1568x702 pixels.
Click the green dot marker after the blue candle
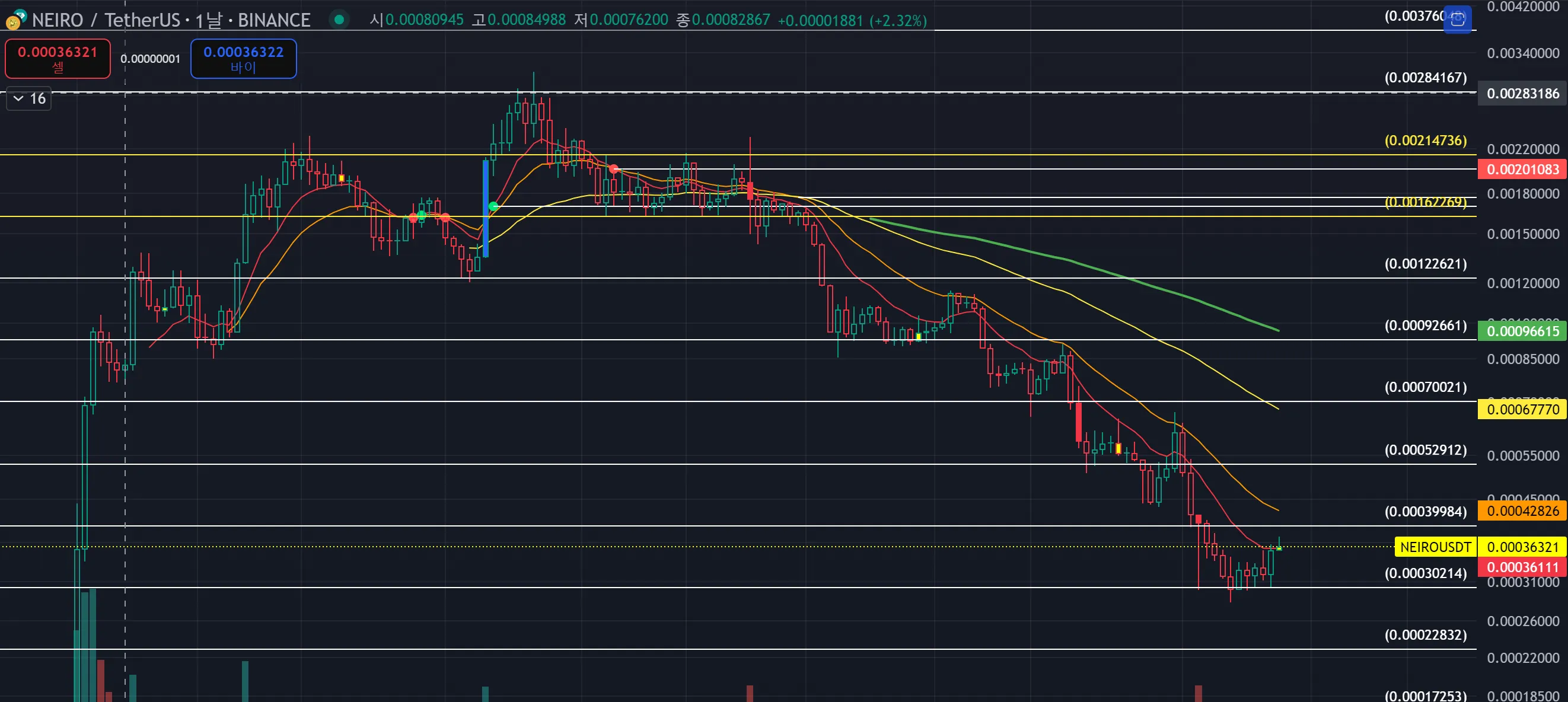493,207
